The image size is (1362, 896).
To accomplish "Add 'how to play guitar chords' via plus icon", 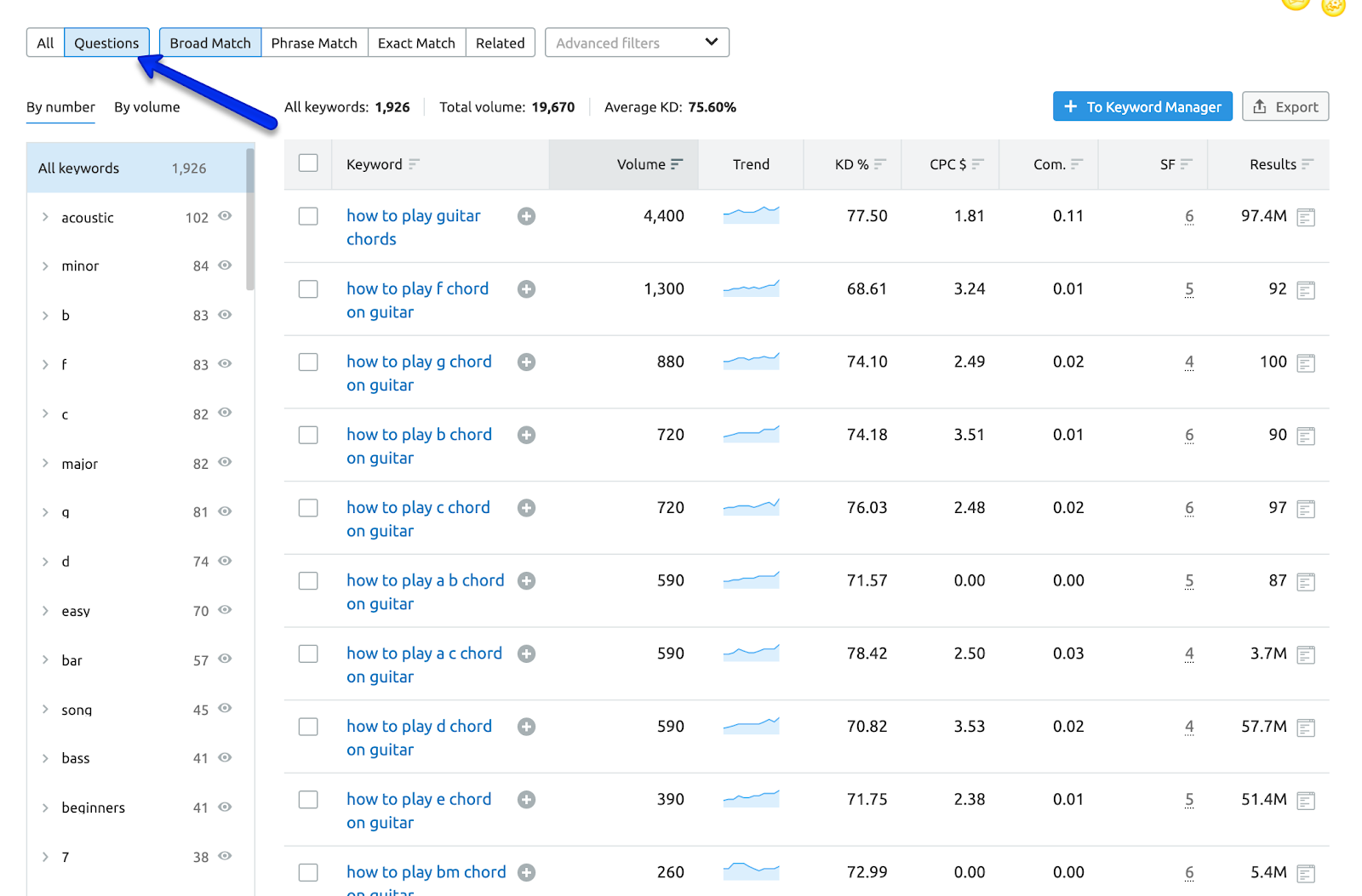I will [x=527, y=216].
